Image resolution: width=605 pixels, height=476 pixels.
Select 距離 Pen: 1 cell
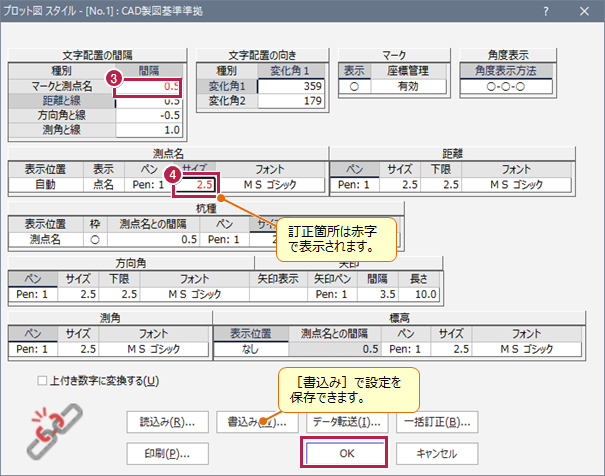pyautogui.click(x=354, y=185)
